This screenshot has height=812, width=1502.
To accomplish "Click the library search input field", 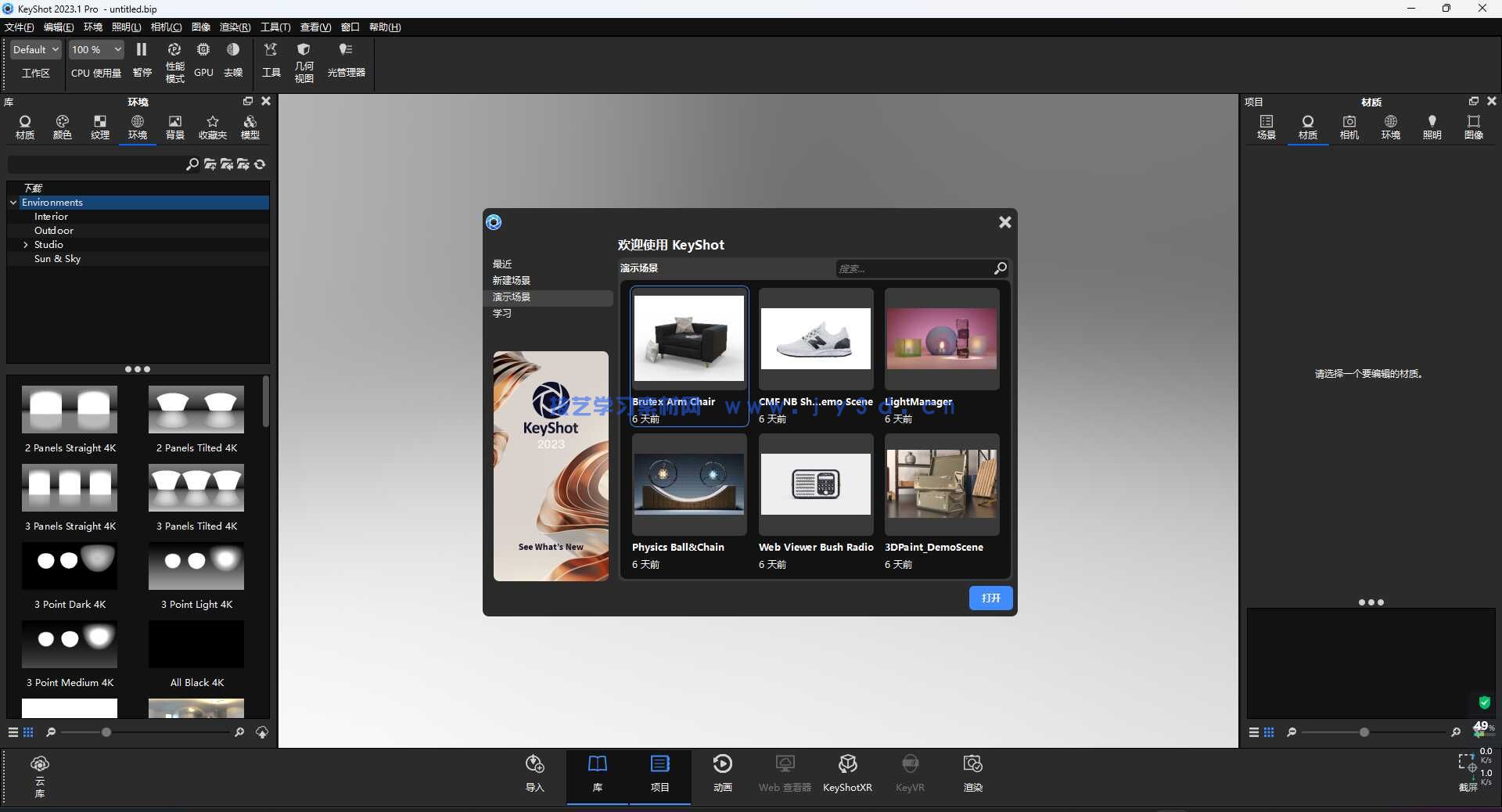I will point(95,164).
